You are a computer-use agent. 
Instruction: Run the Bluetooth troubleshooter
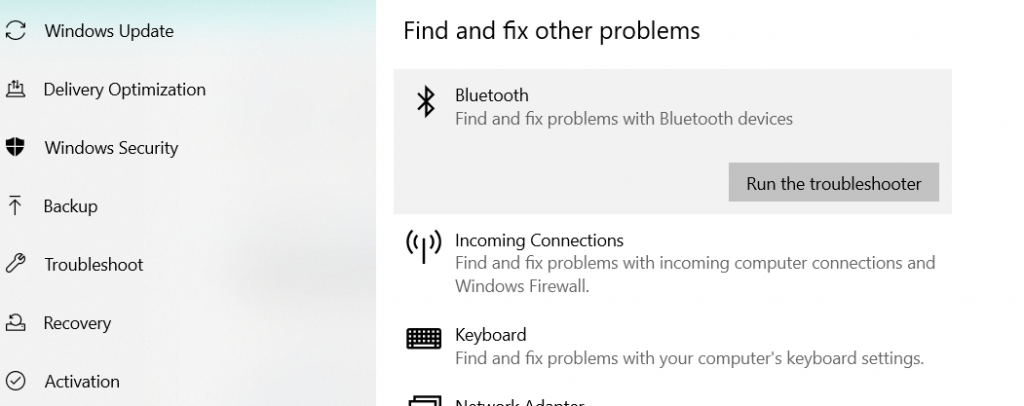pos(833,183)
